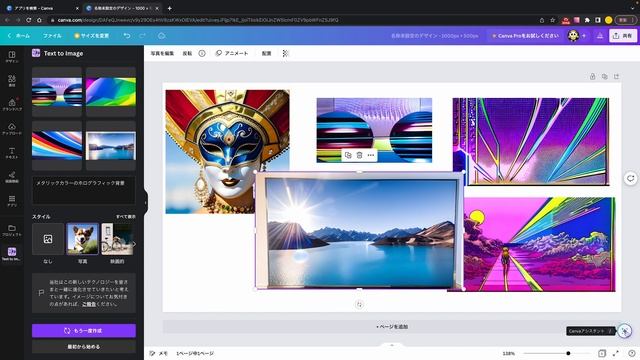The width and height of the screenshot is (640, 360).
Task: Click the add page icon above canvas
Action: click(x=616, y=76)
